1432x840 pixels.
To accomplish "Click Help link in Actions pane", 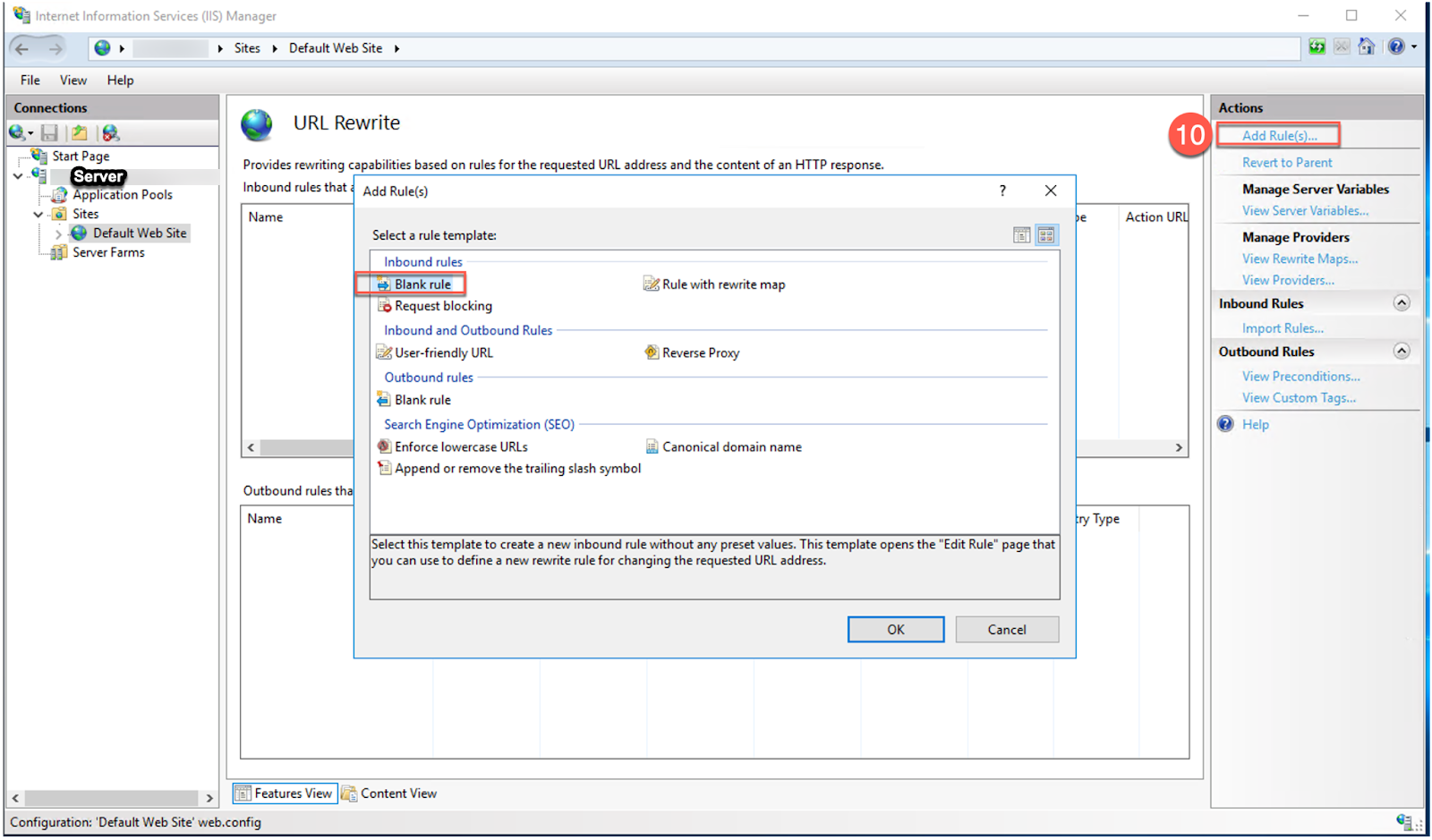I will [x=1256, y=425].
